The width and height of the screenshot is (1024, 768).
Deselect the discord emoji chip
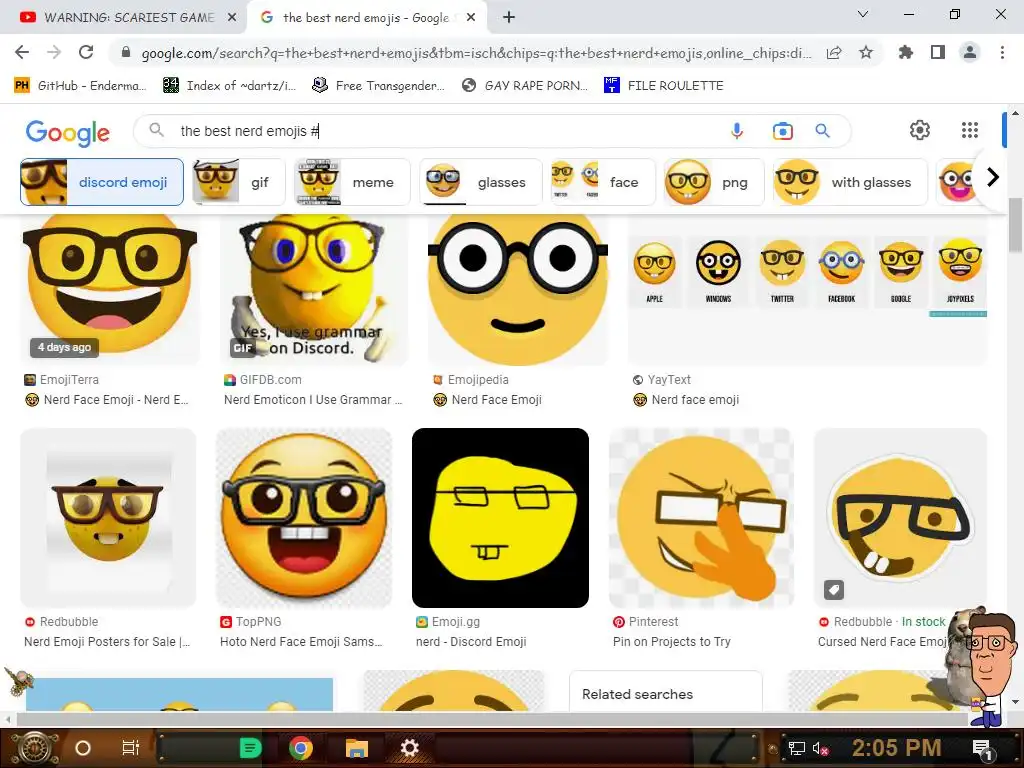click(102, 182)
